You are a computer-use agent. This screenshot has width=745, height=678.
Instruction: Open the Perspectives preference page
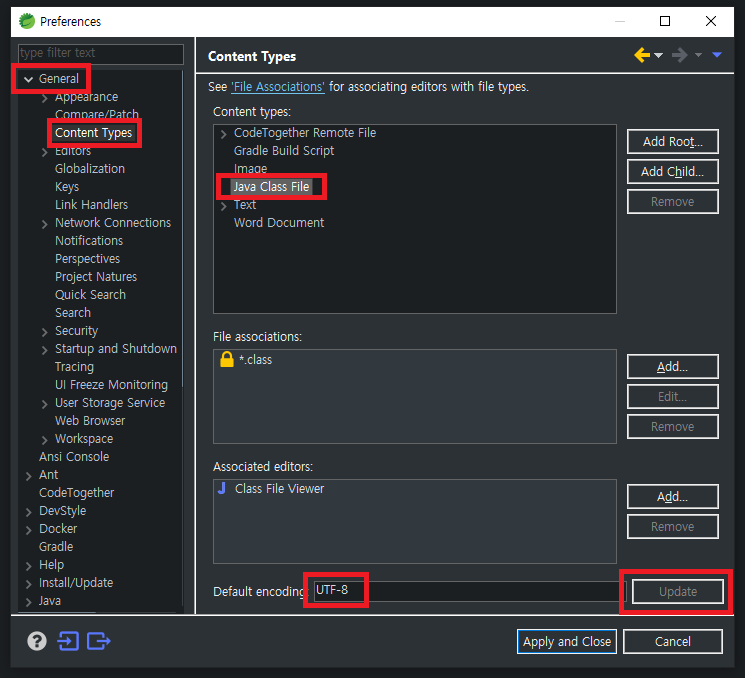(87, 258)
